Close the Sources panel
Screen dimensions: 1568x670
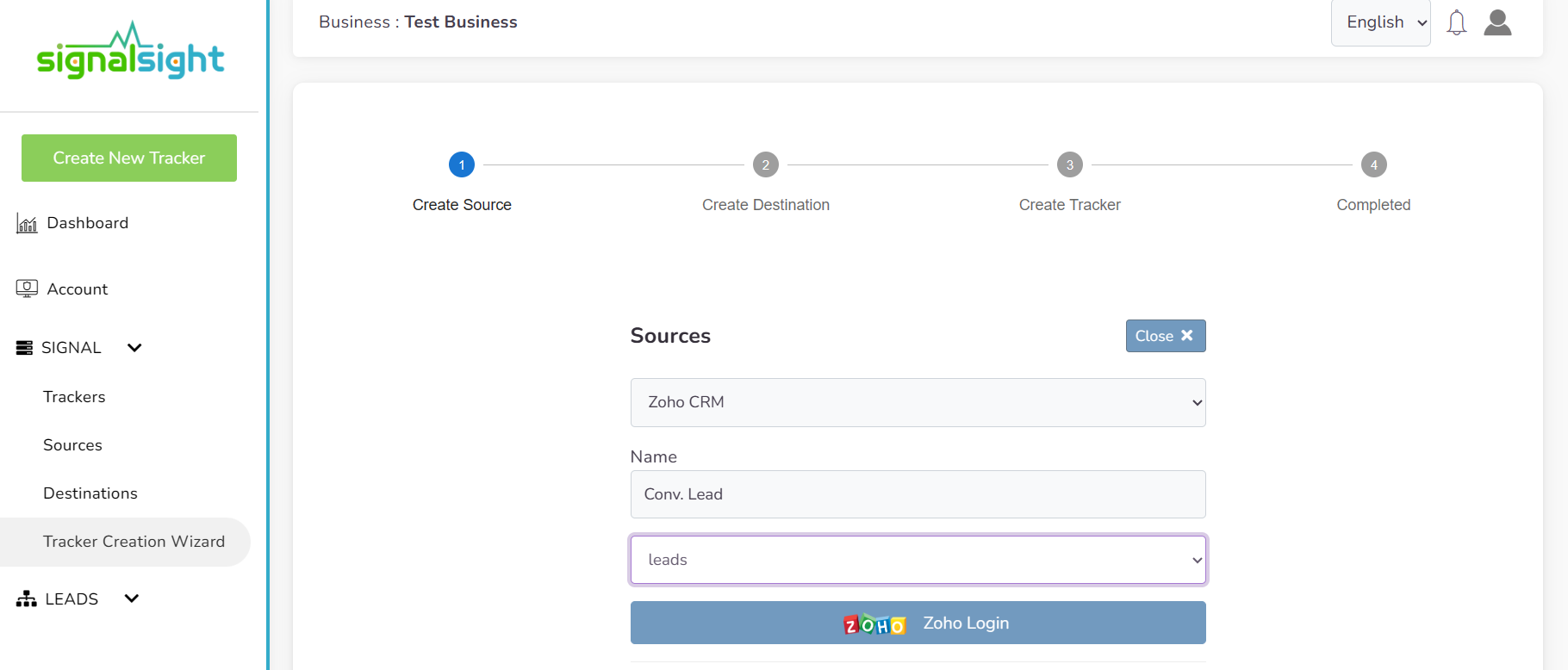tap(1165, 336)
